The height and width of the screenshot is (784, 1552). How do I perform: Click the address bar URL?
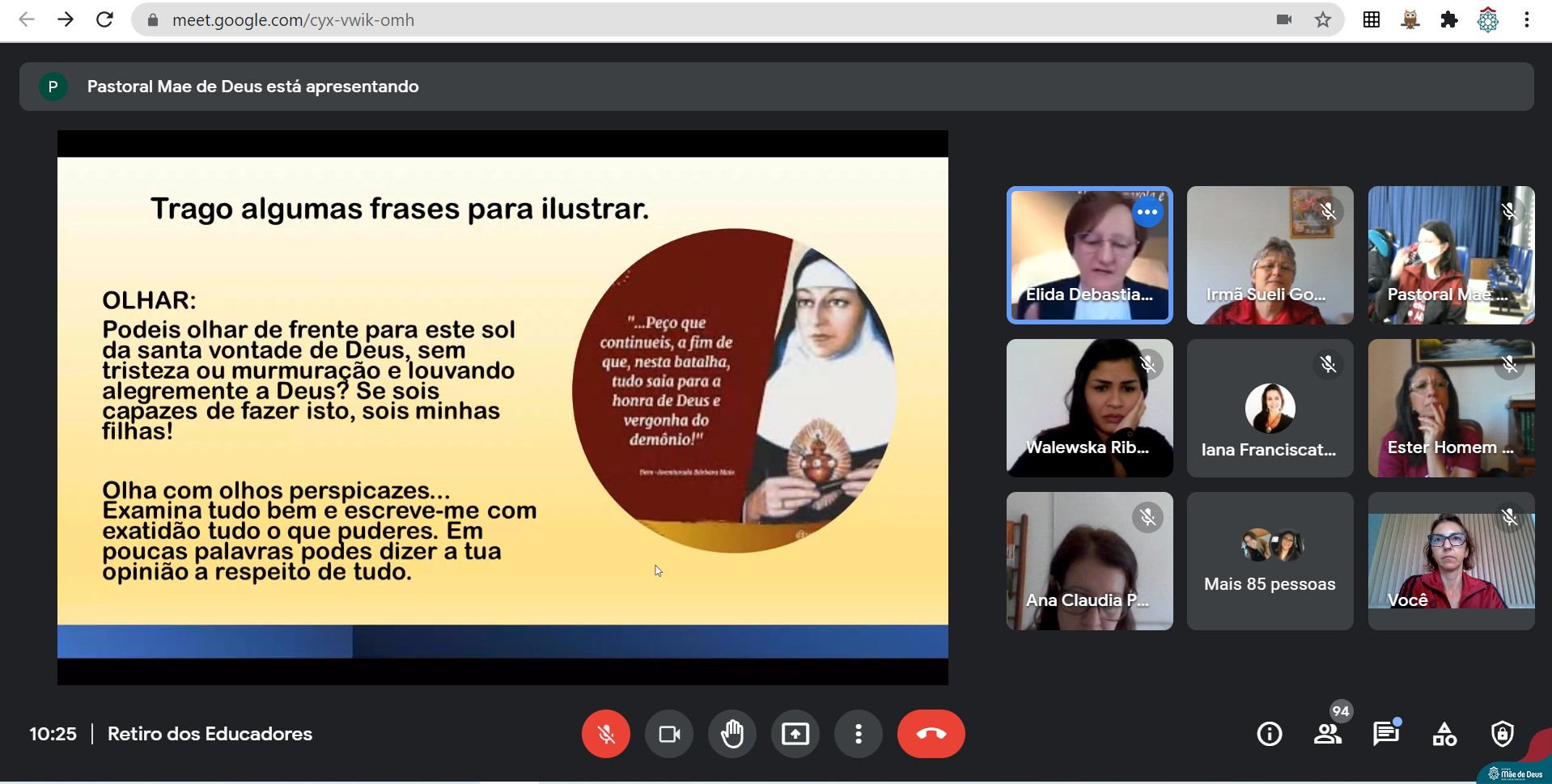pyautogui.click(x=293, y=19)
